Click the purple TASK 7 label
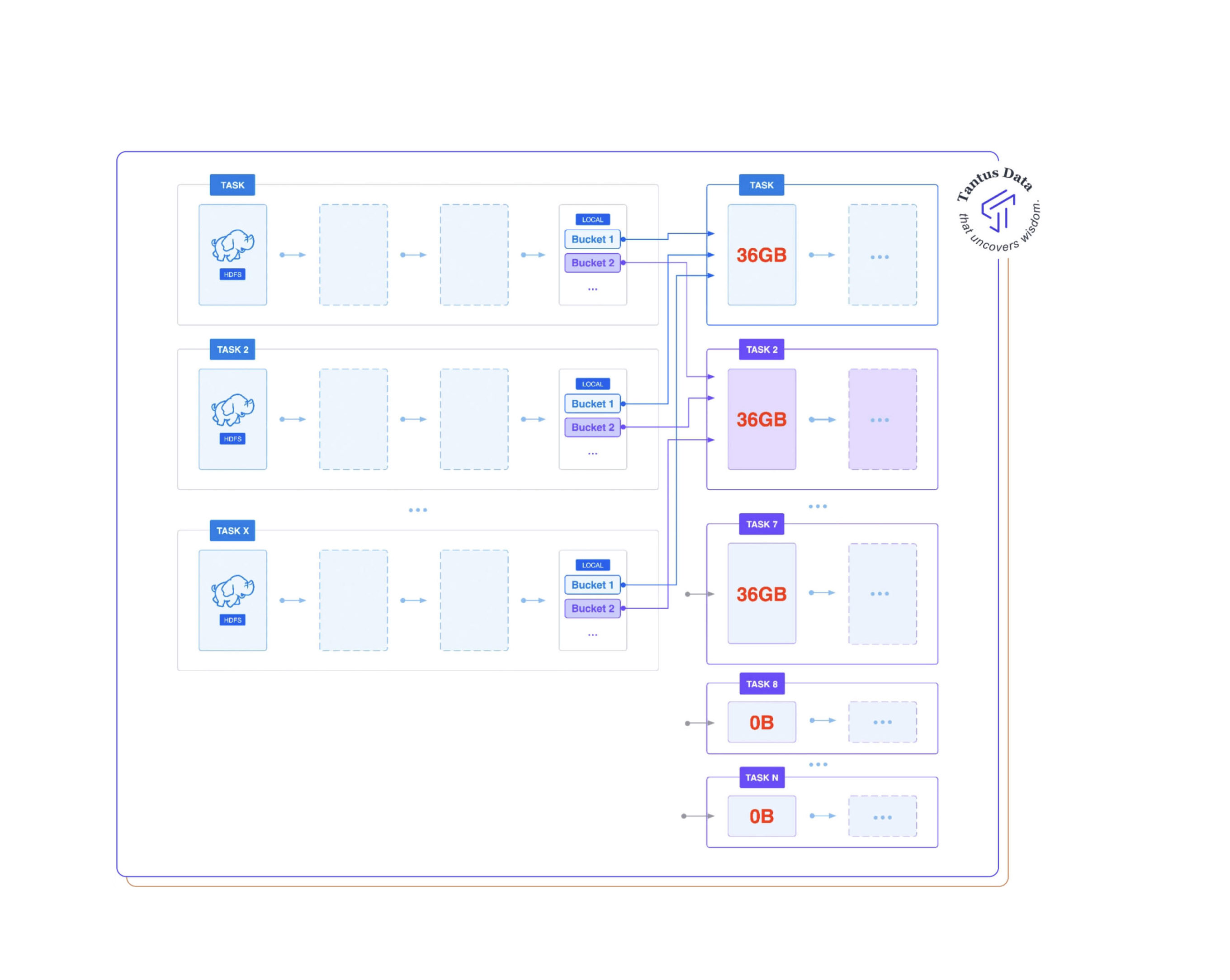This screenshot has height=980, width=1230. tap(762, 524)
